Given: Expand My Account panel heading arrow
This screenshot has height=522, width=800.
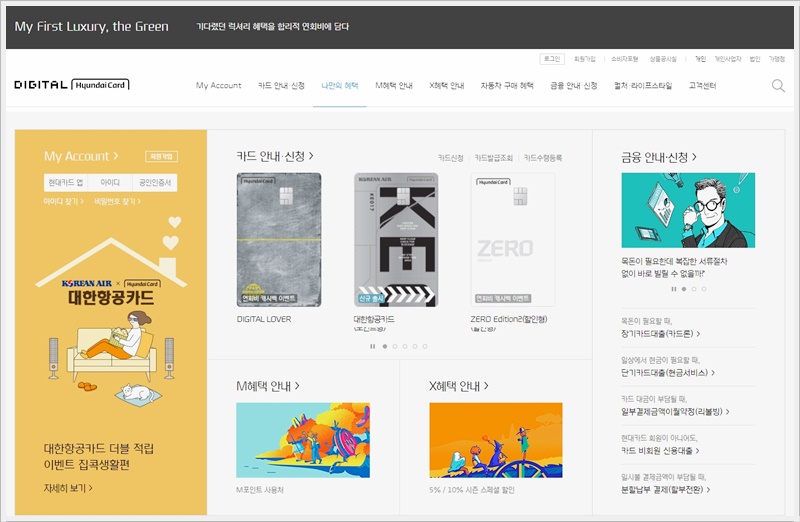Looking at the screenshot, I should point(116,156).
